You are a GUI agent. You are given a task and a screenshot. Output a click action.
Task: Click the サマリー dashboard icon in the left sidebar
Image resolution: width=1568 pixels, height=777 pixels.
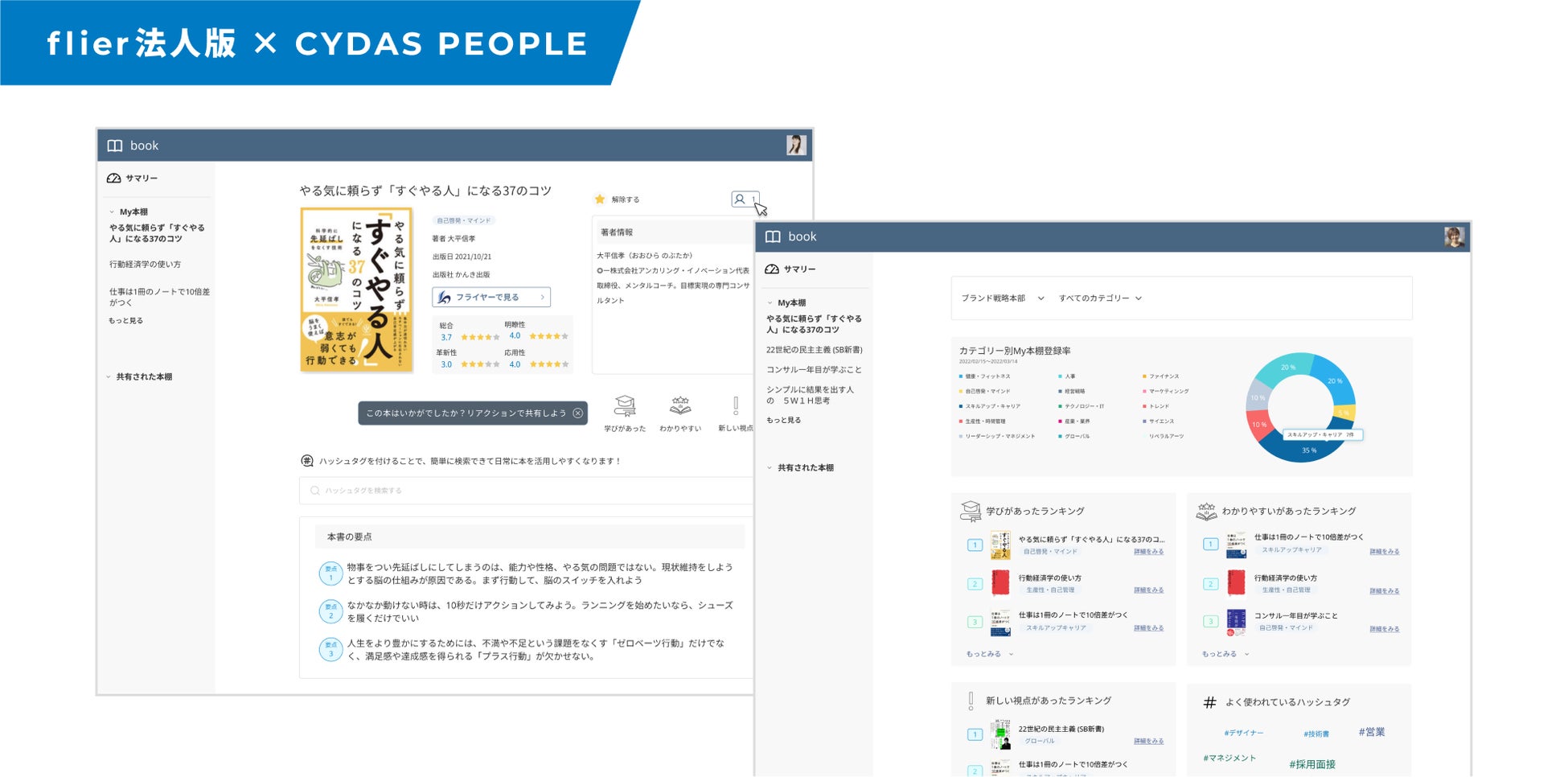click(x=114, y=179)
